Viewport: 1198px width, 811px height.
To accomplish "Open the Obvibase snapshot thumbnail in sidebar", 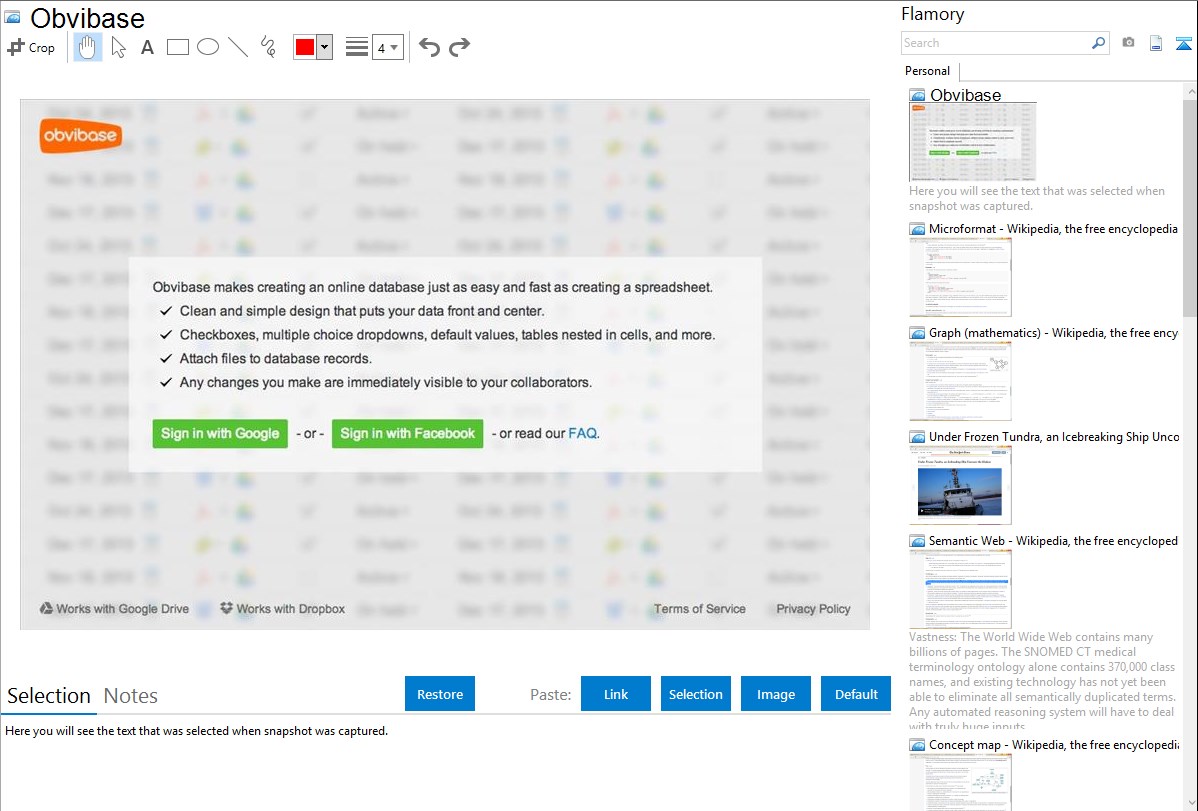I will click(973, 142).
